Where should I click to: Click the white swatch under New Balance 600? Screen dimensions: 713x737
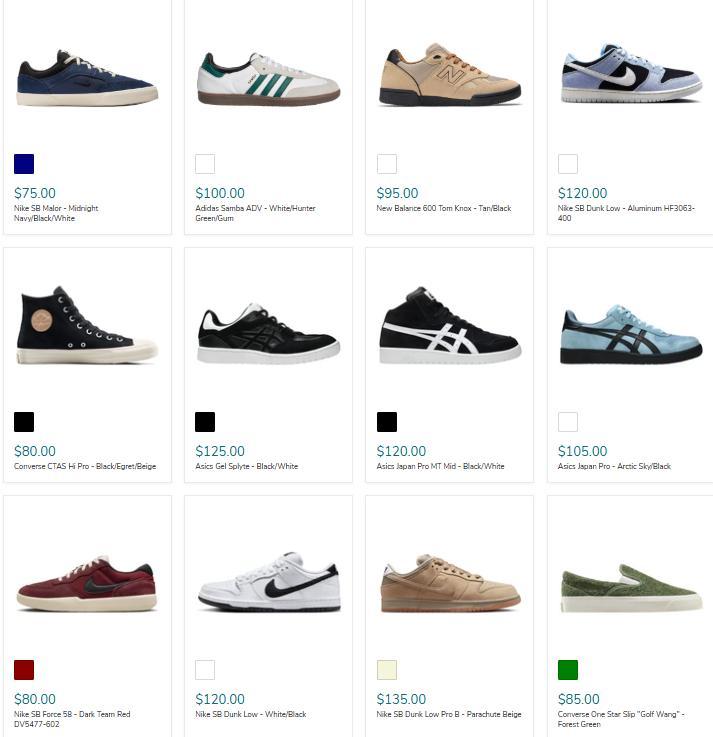(387, 164)
